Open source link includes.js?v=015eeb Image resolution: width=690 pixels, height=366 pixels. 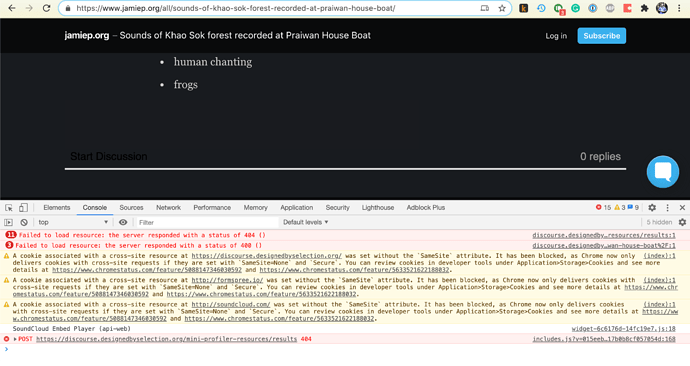tap(604, 339)
